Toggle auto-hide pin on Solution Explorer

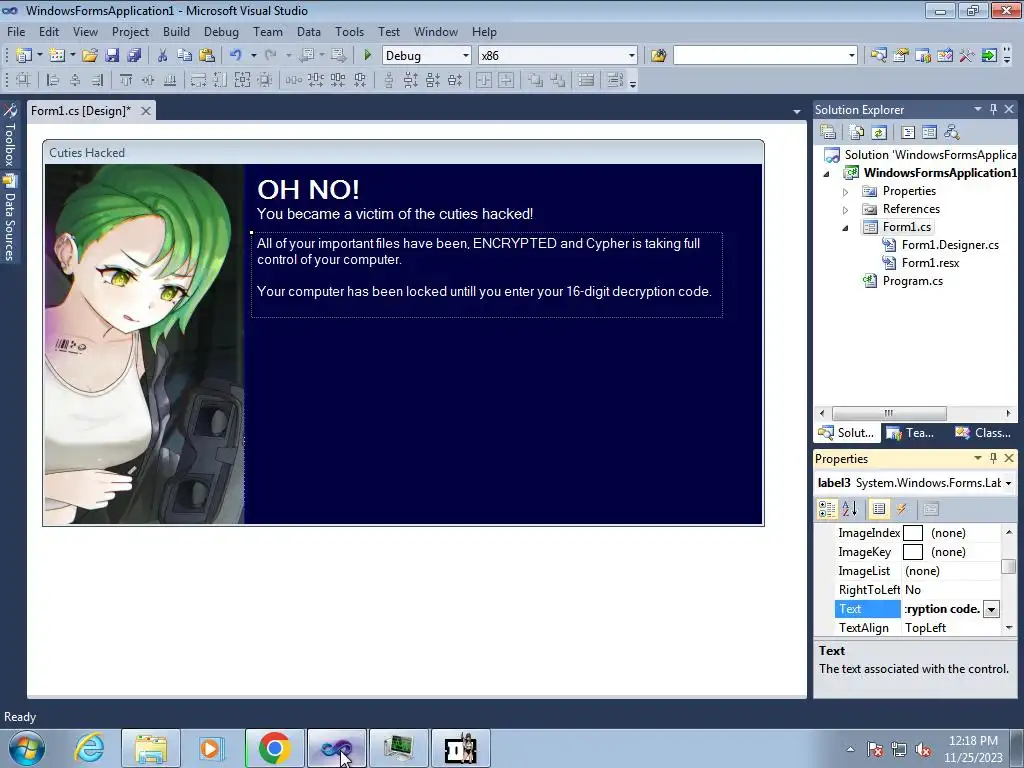click(993, 109)
